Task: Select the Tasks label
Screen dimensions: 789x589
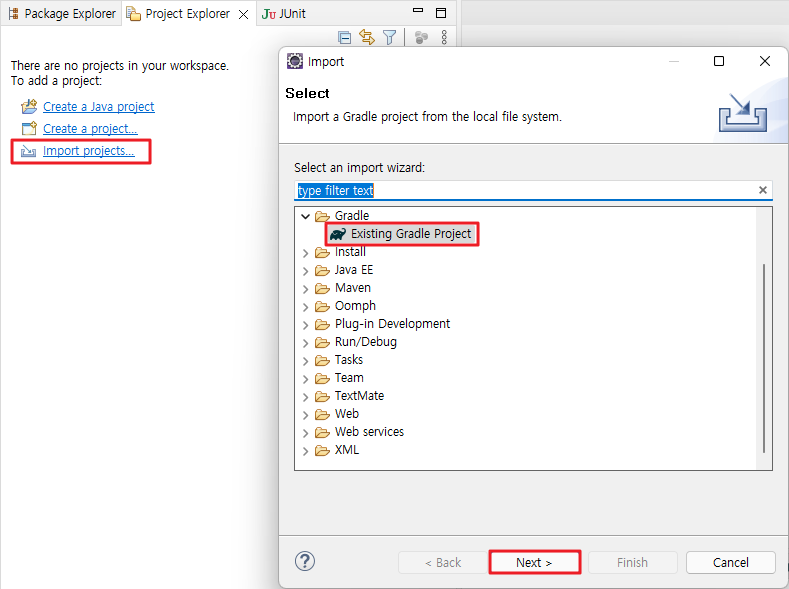Action: (x=349, y=360)
